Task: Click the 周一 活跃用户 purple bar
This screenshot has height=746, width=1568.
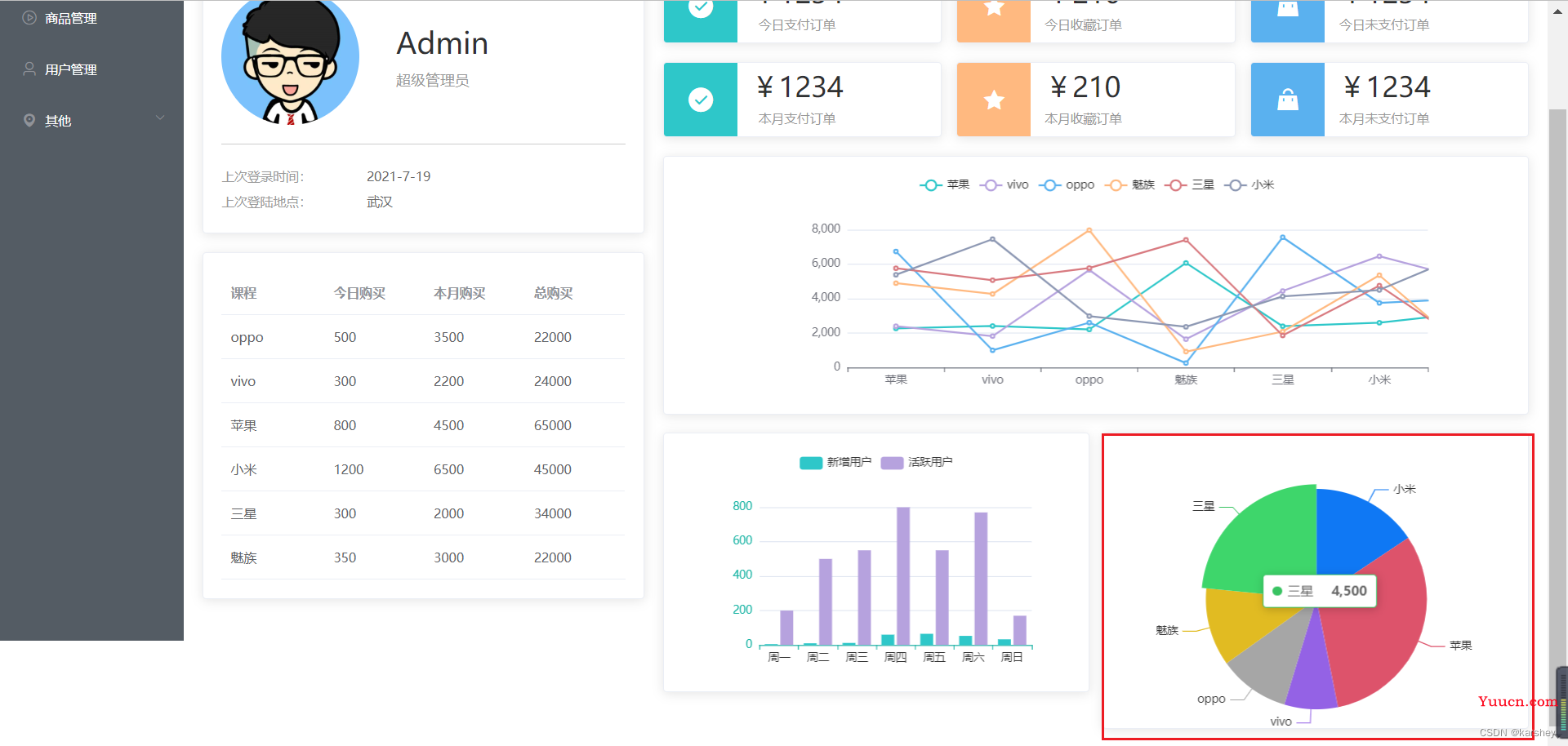Action: [786, 628]
